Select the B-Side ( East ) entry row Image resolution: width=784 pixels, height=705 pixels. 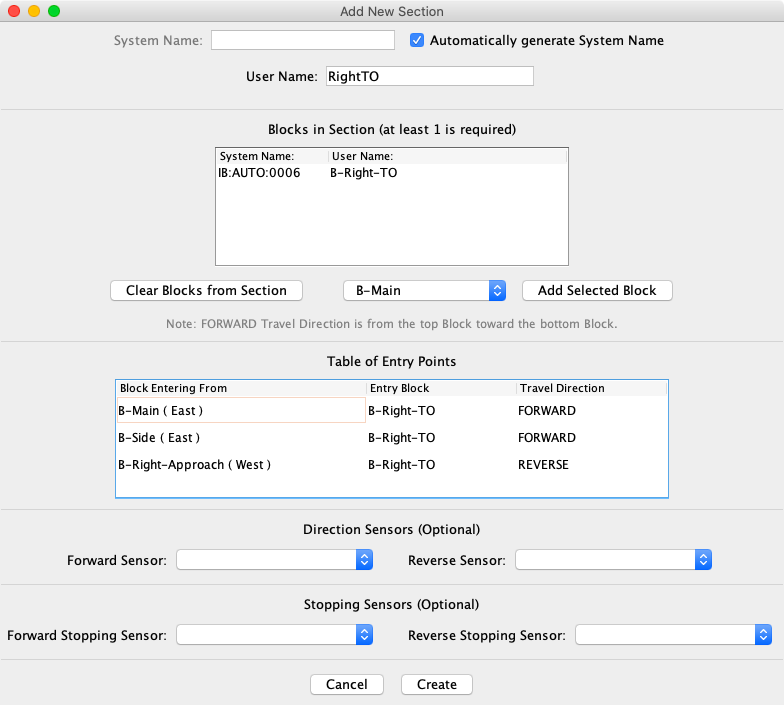click(240, 437)
